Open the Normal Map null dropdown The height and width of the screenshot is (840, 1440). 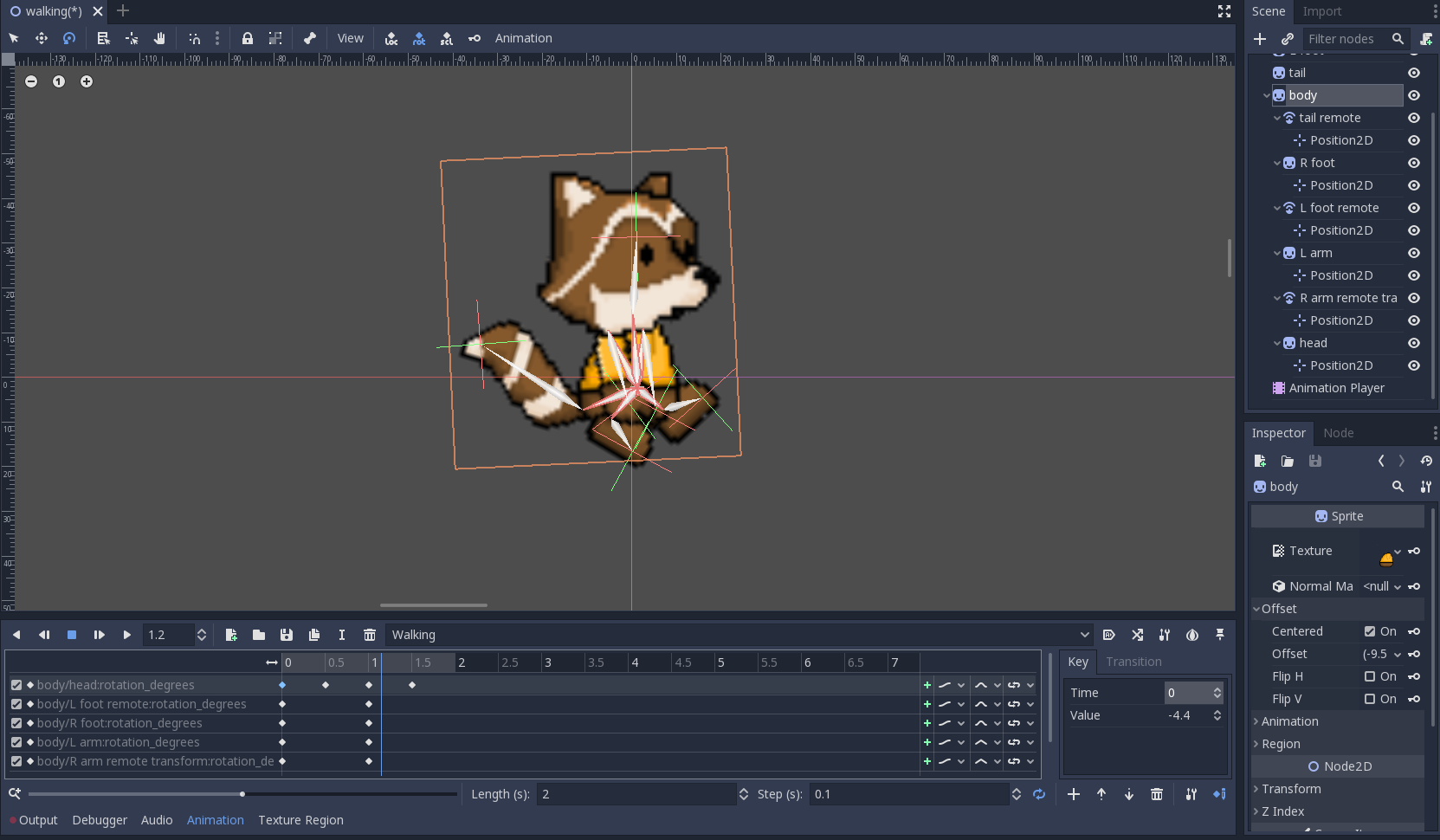1382,586
